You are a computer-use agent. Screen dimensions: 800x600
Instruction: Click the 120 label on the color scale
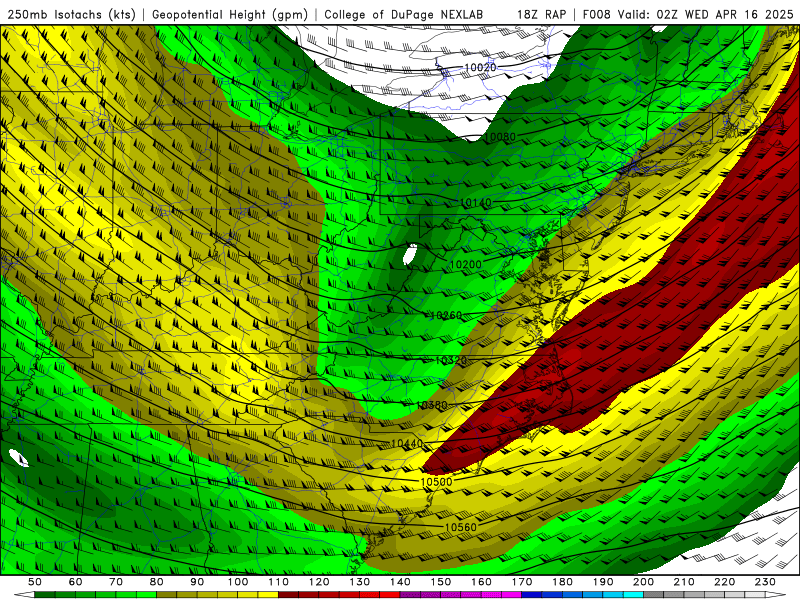click(x=319, y=582)
